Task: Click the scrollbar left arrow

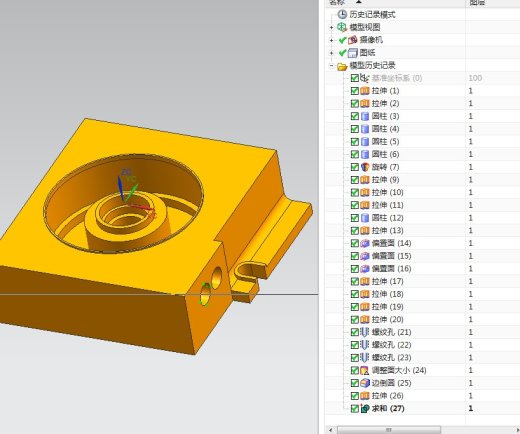Action: pyautogui.click(x=330, y=430)
